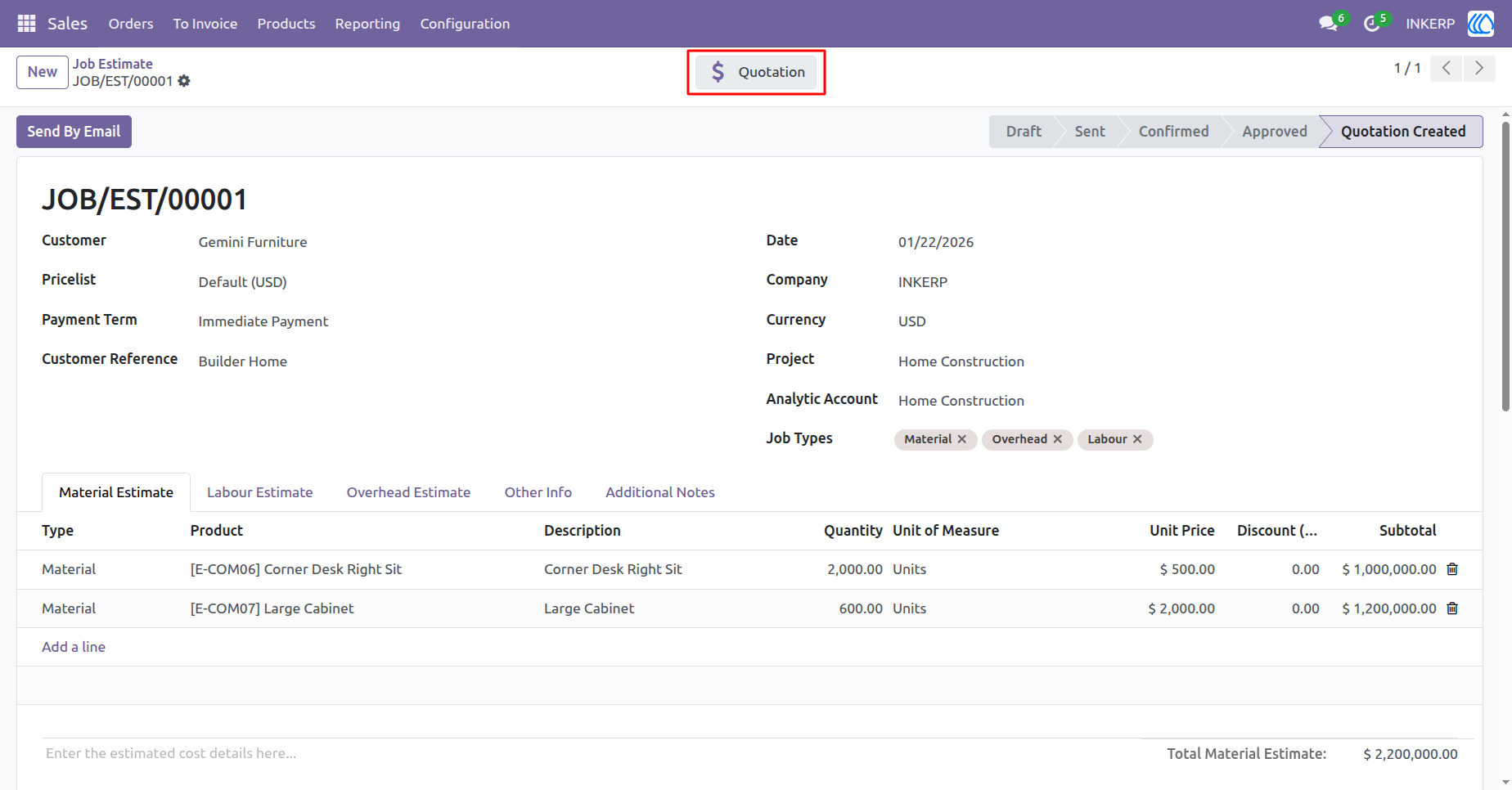Open the Configuration menu
The height and width of the screenshot is (790, 1512).
[x=465, y=24]
